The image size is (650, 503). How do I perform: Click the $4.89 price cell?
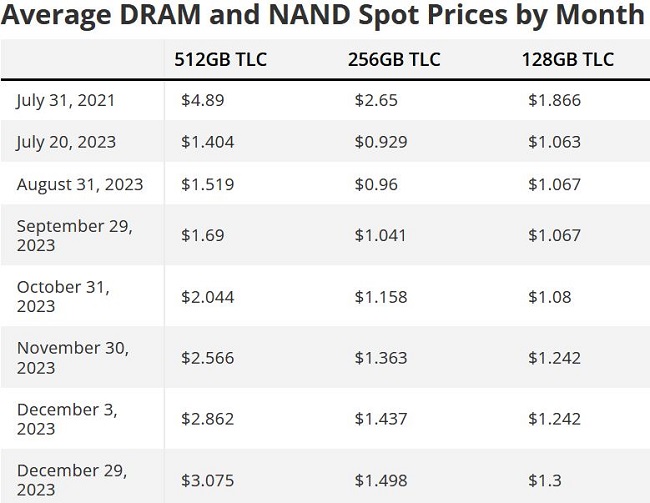click(202, 100)
